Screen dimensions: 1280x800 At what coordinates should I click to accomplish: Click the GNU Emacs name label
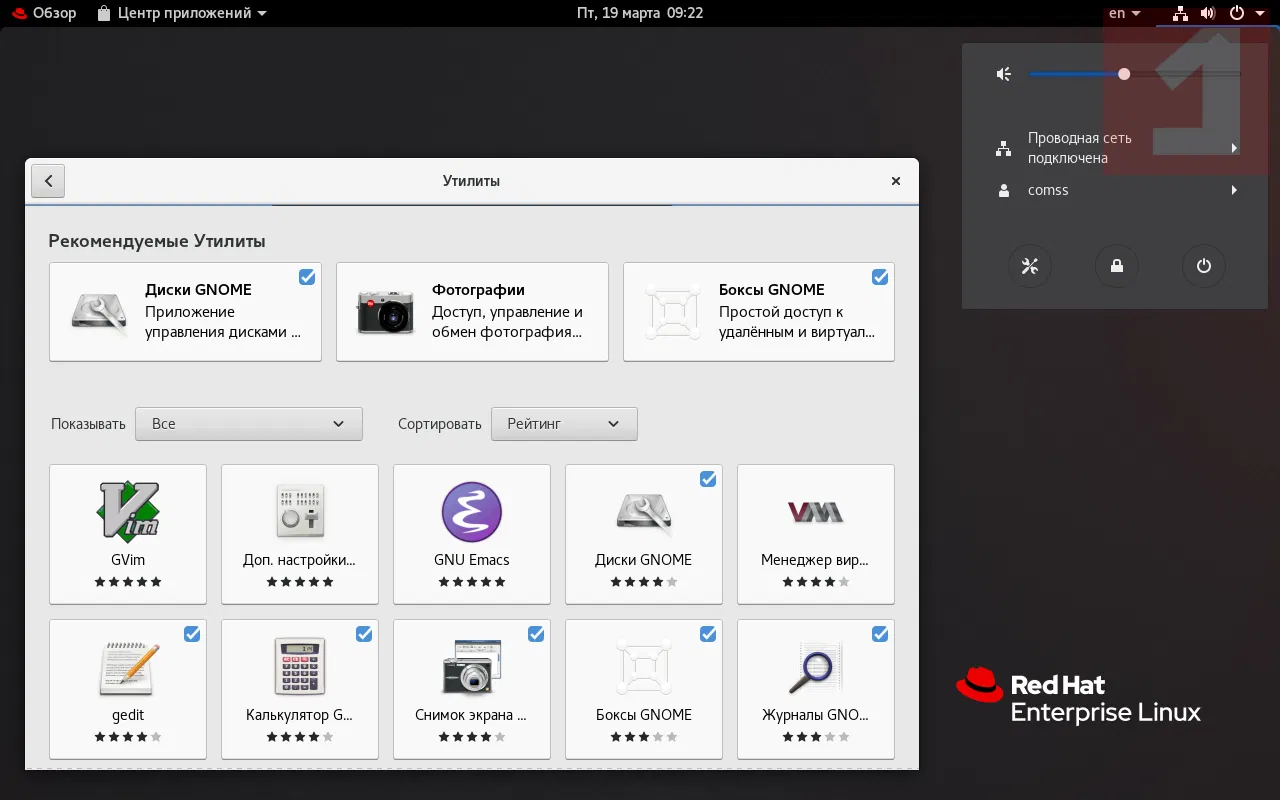(x=472, y=560)
